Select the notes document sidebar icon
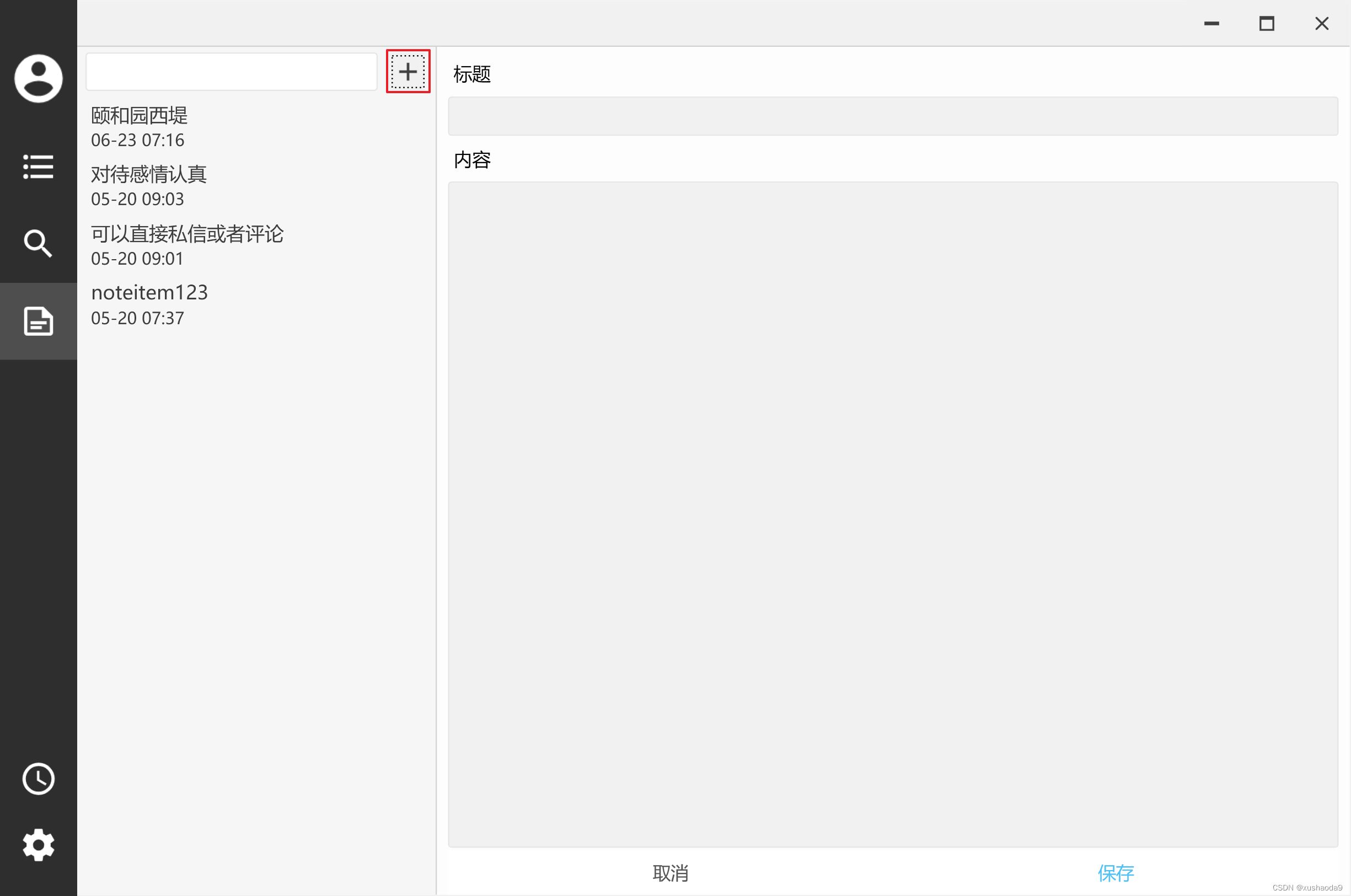The image size is (1351, 896). point(38,320)
